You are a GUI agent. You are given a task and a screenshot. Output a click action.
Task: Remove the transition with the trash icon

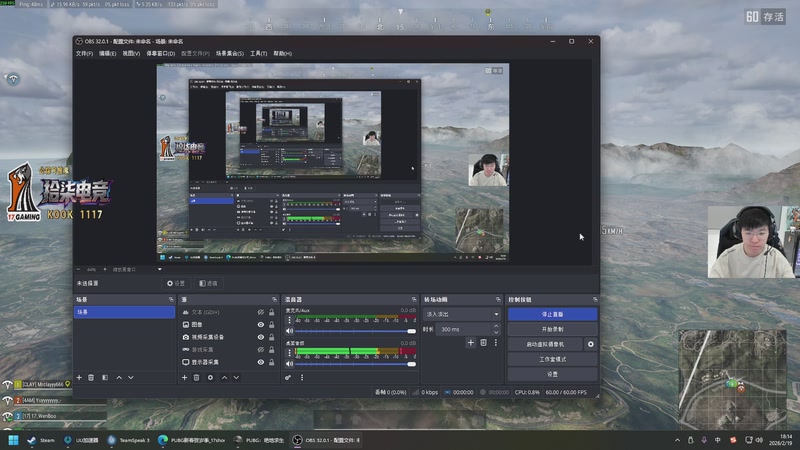coord(483,343)
